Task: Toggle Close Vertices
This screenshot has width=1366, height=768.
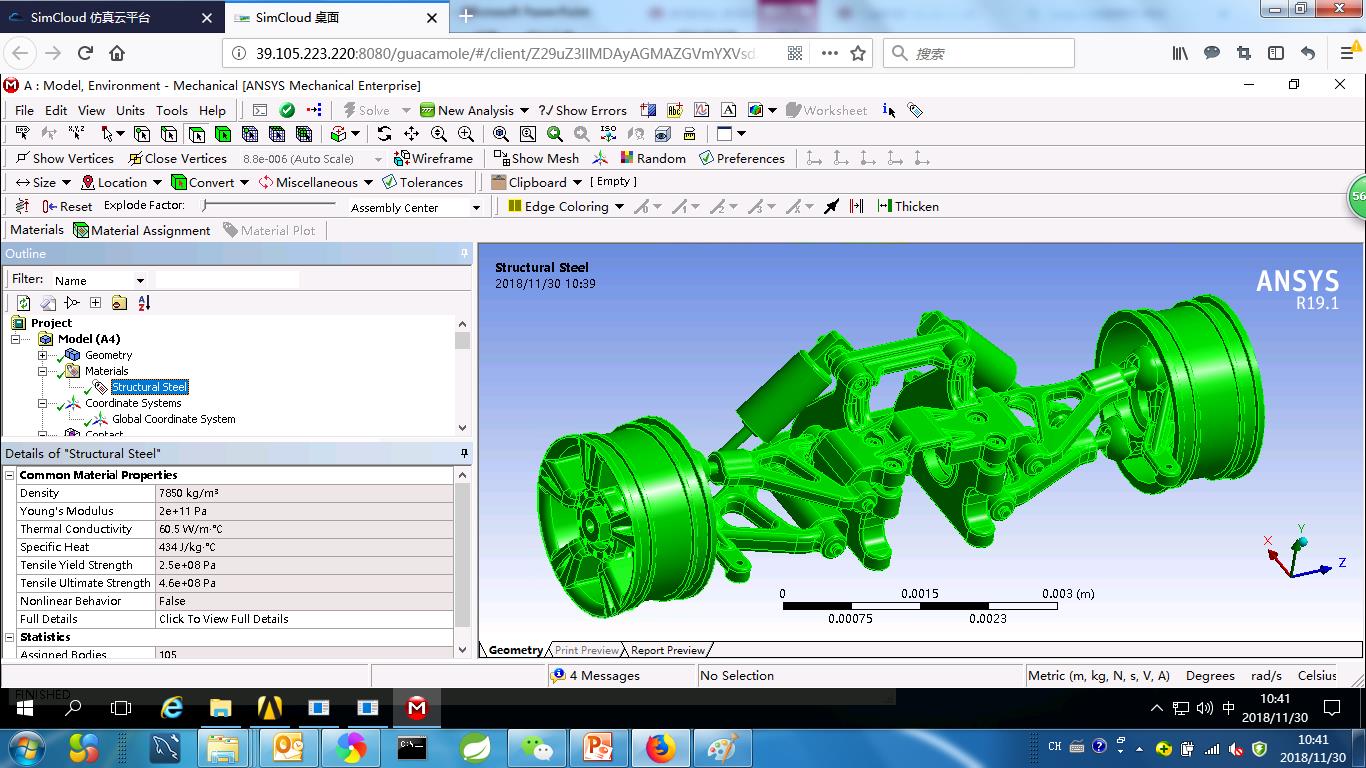Action: pyautogui.click(x=177, y=158)
